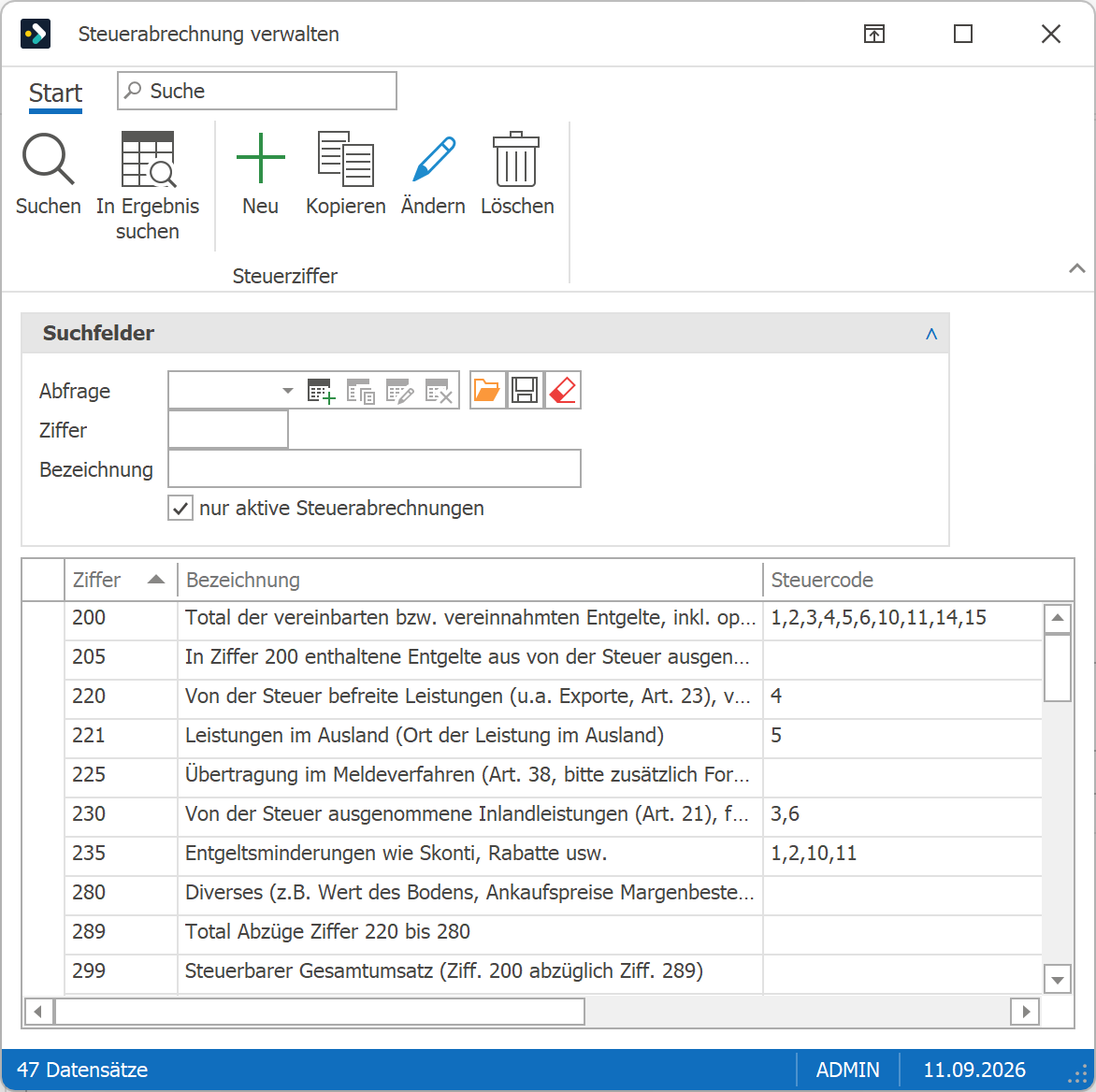Click the app logo in title bar

(x=36, y=34)
